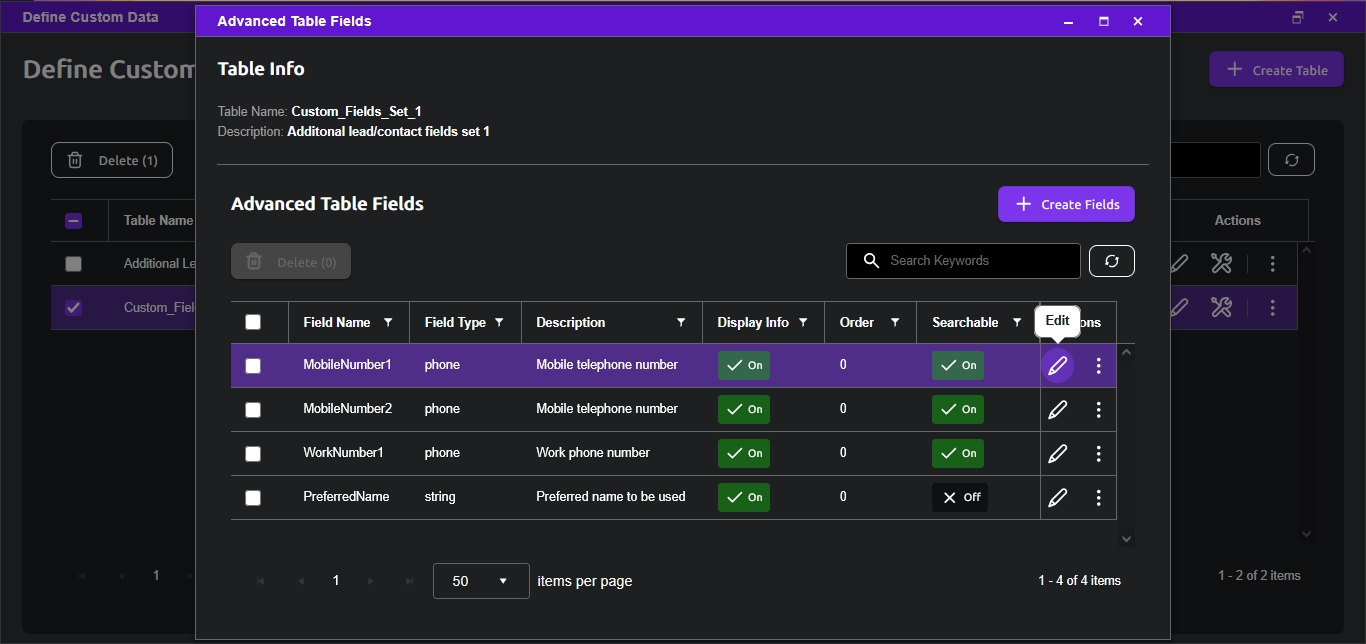The width and height of the screenshot is (1366, 644).
Task: Toggle Display Info for WorkNumber1
Action: point(744,453)
